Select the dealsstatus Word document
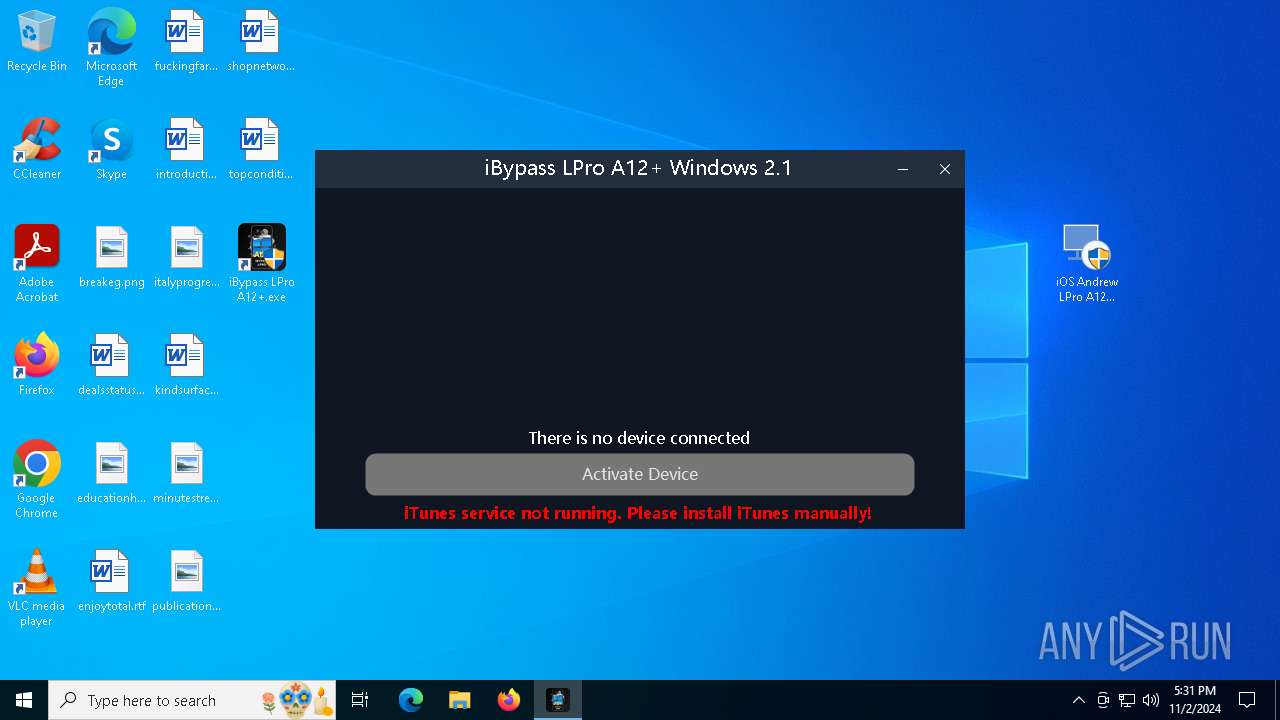This screenshot has height=720, width=1280. 111,365
